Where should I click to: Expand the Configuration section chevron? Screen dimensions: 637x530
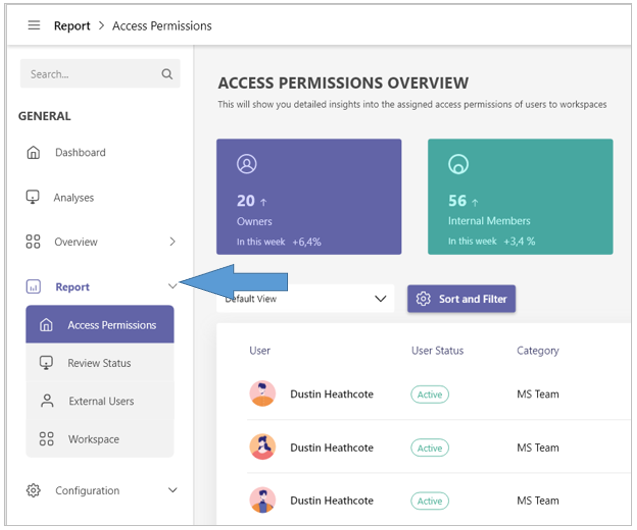(x=172, y=491)
